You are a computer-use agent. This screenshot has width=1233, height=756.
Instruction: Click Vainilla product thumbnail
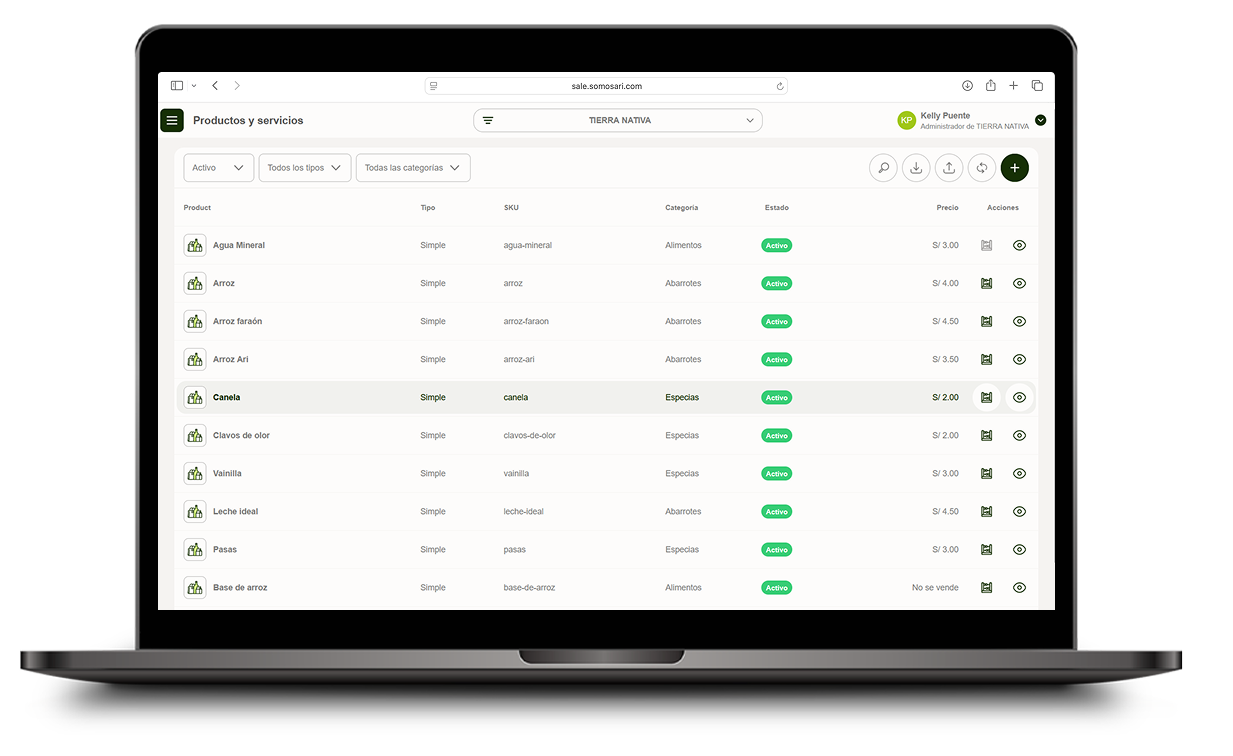coord(195,473)
